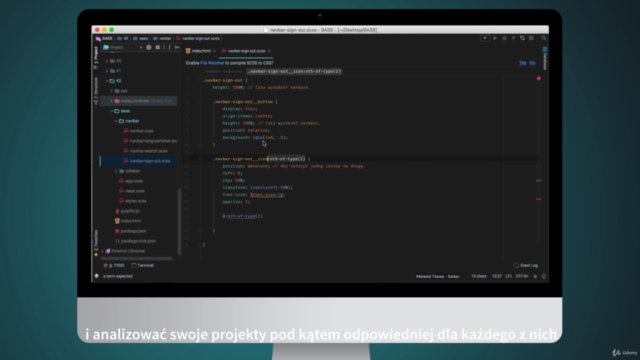The width and height of the screenshot is (640, 360).
Task: Click the red error indicator above editor stripe
Action: pyautogui.click(x=539, y=78)
